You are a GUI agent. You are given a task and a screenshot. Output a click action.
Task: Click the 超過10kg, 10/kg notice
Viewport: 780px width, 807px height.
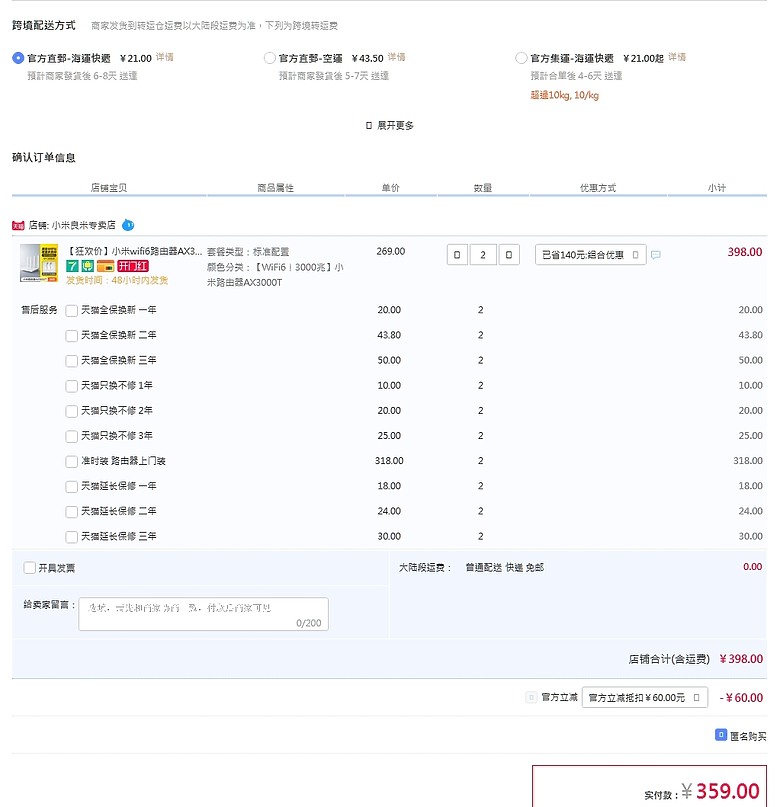[564, 95]
